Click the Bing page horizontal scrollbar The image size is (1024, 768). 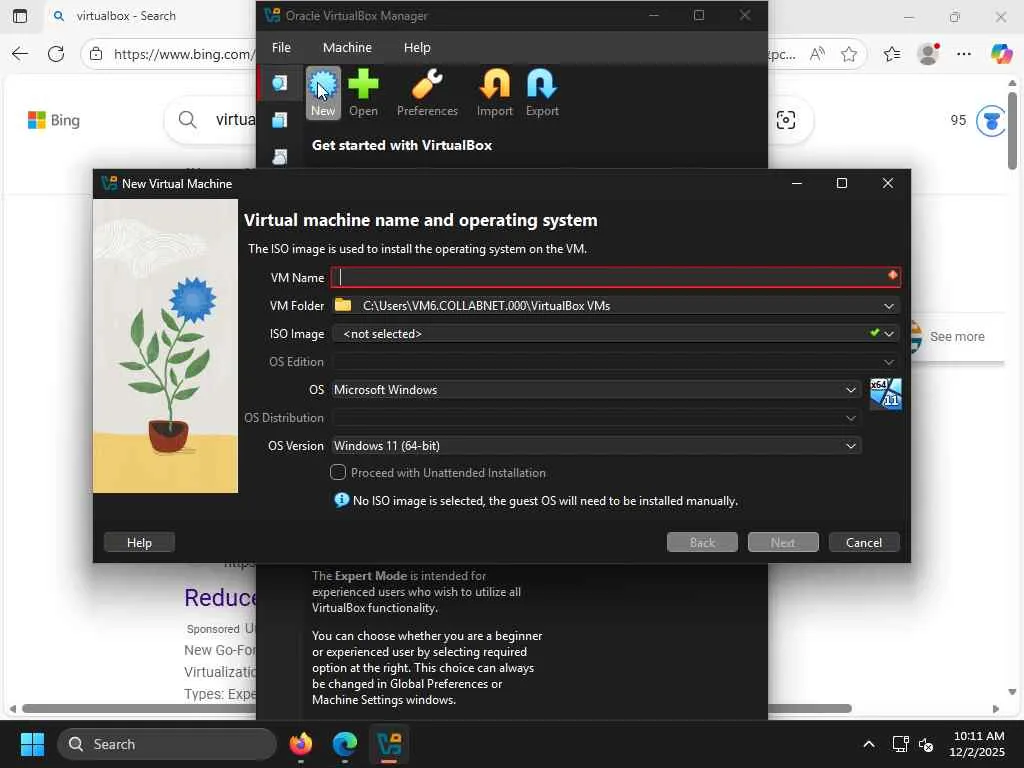coord(436,709)
